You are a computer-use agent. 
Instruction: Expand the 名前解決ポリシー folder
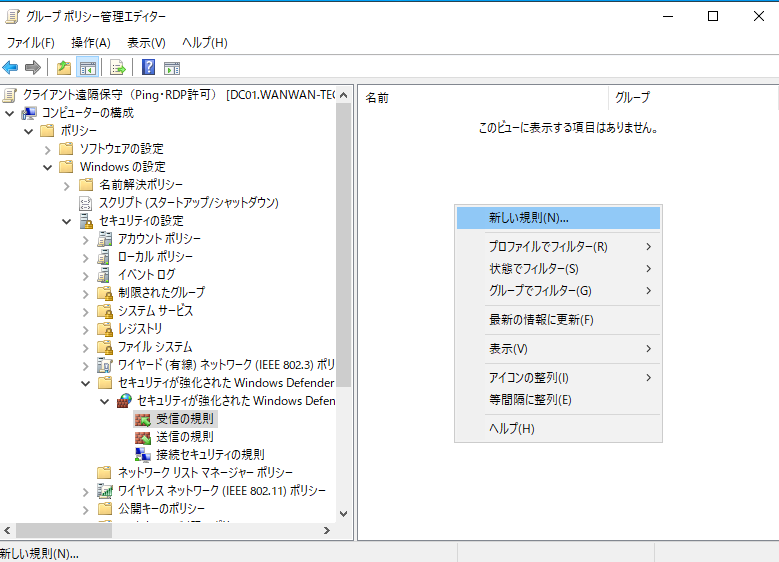[67, 186]
